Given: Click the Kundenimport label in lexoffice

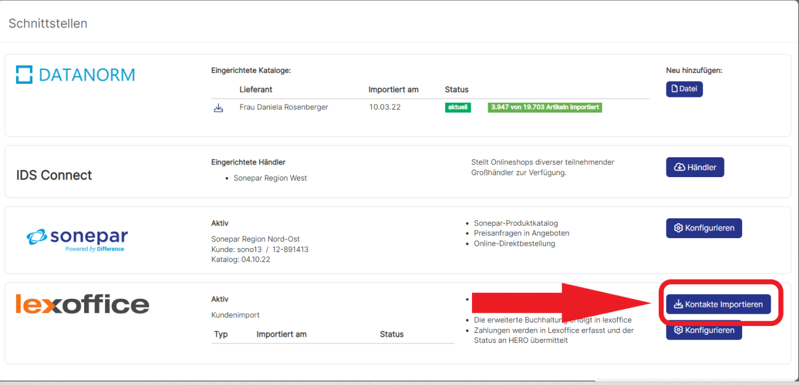Looking at the screenshot, I should (x=235, y=315).
